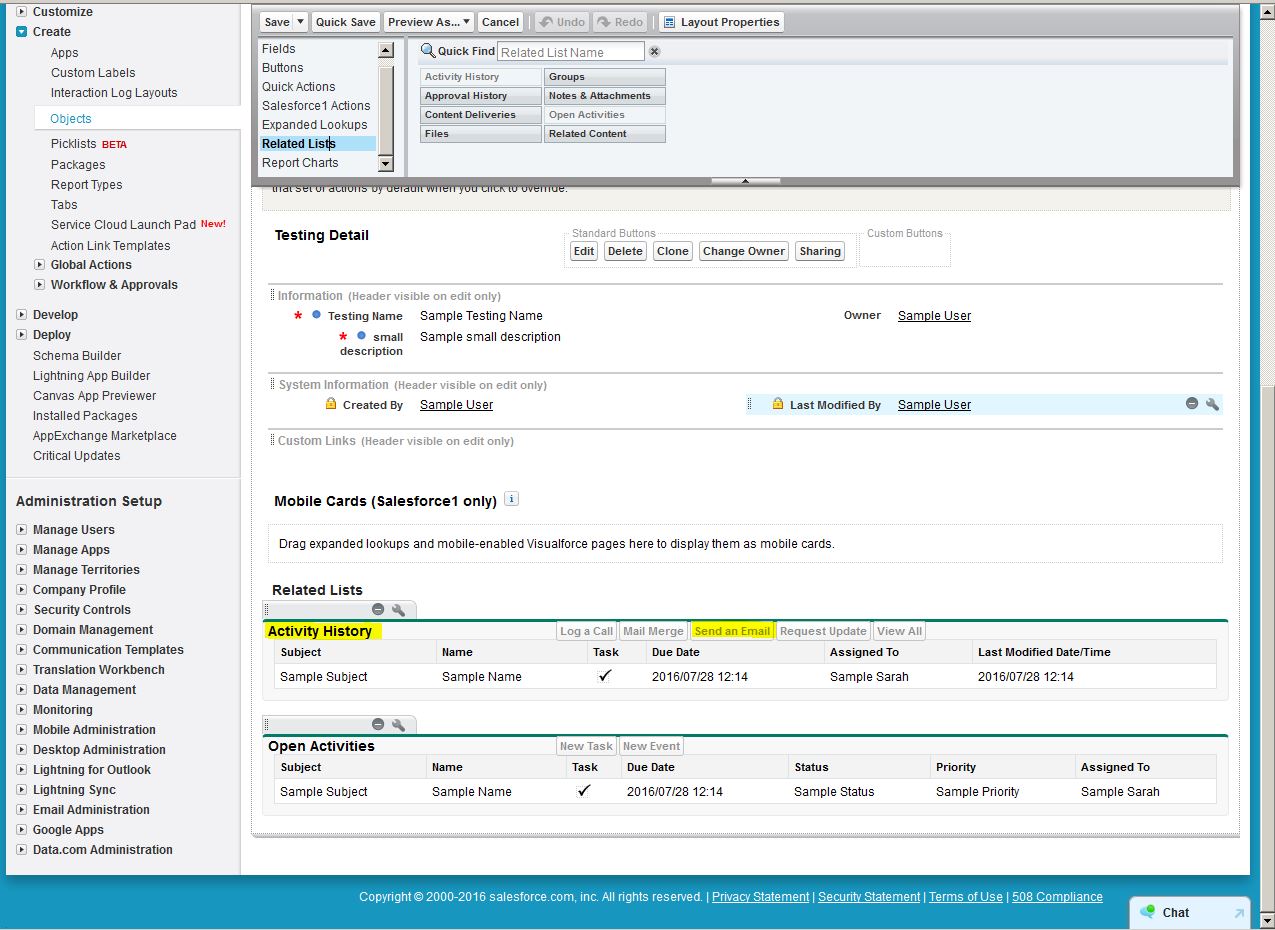Click the wrench icon on Last Modified By
1275x930 pixels.
pos(1212,404)
